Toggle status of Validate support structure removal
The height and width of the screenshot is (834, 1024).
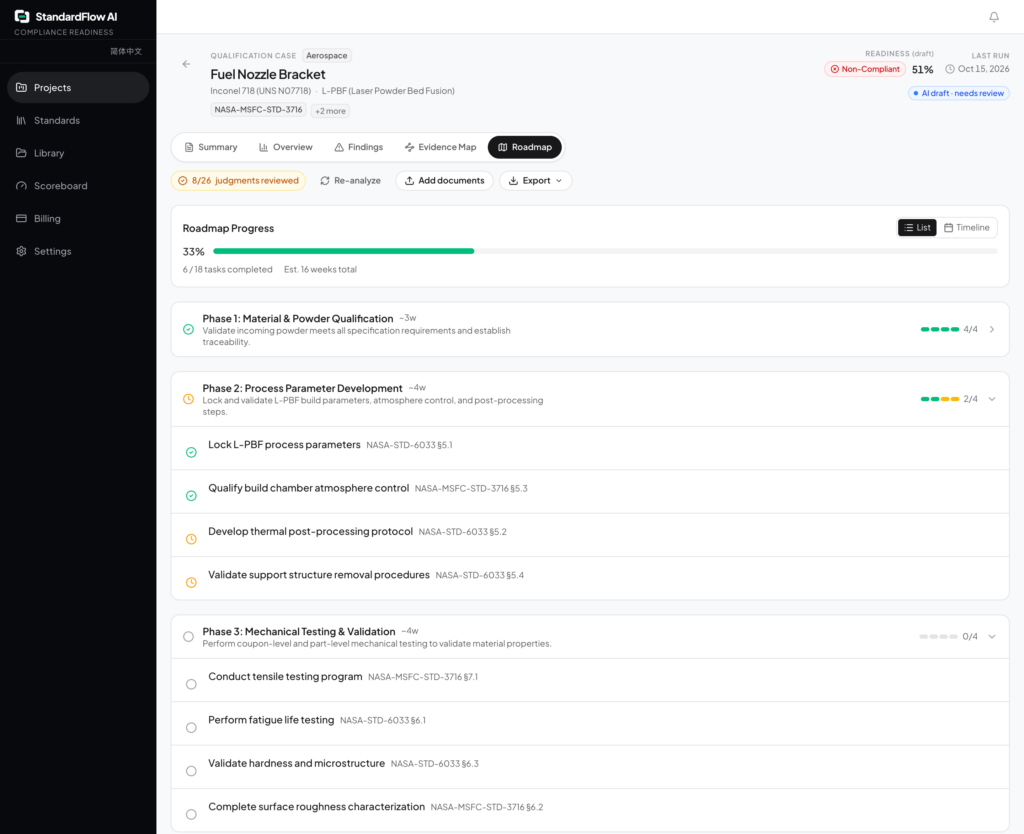click(x=191, y=582)
